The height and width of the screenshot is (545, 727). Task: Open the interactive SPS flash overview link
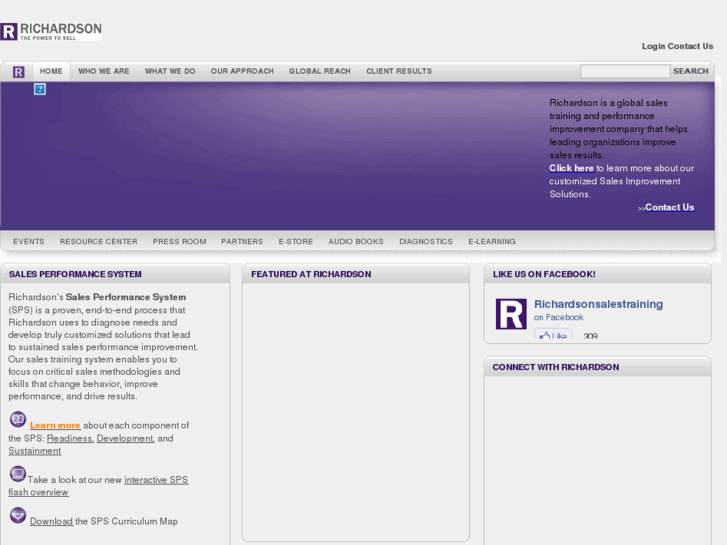pos(156,480)
